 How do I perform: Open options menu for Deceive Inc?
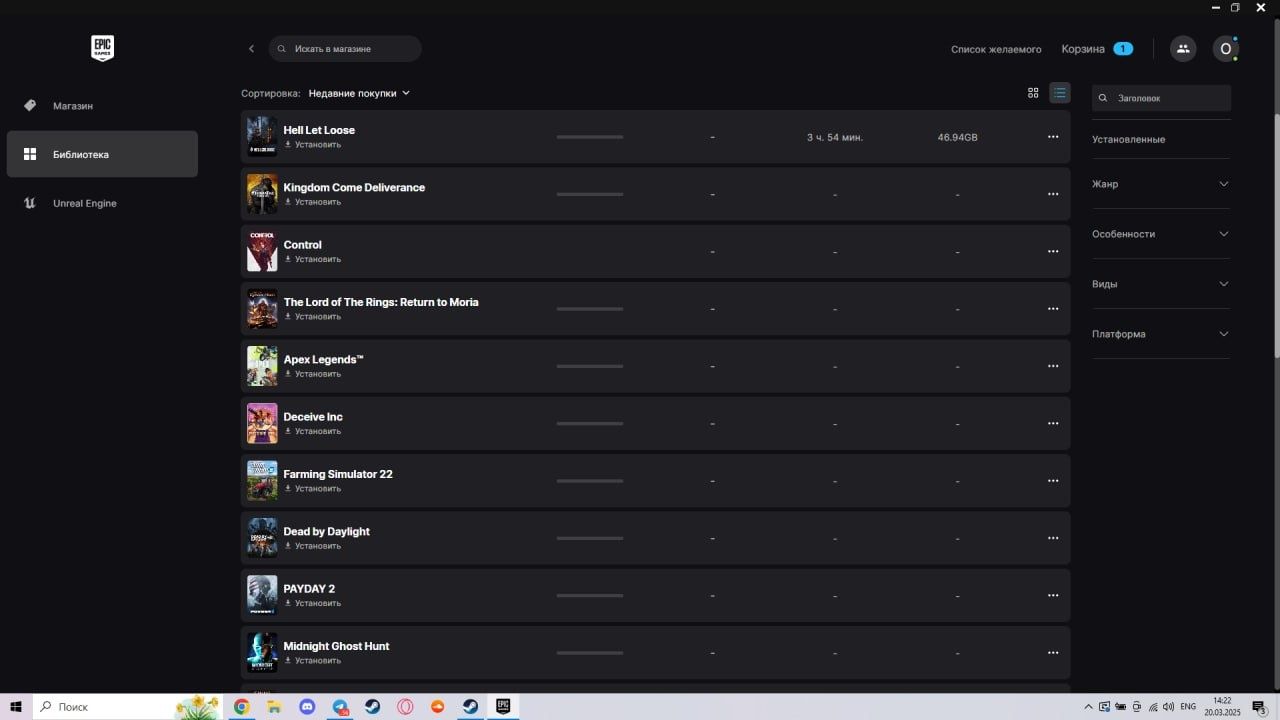(x=1053, y=423)
